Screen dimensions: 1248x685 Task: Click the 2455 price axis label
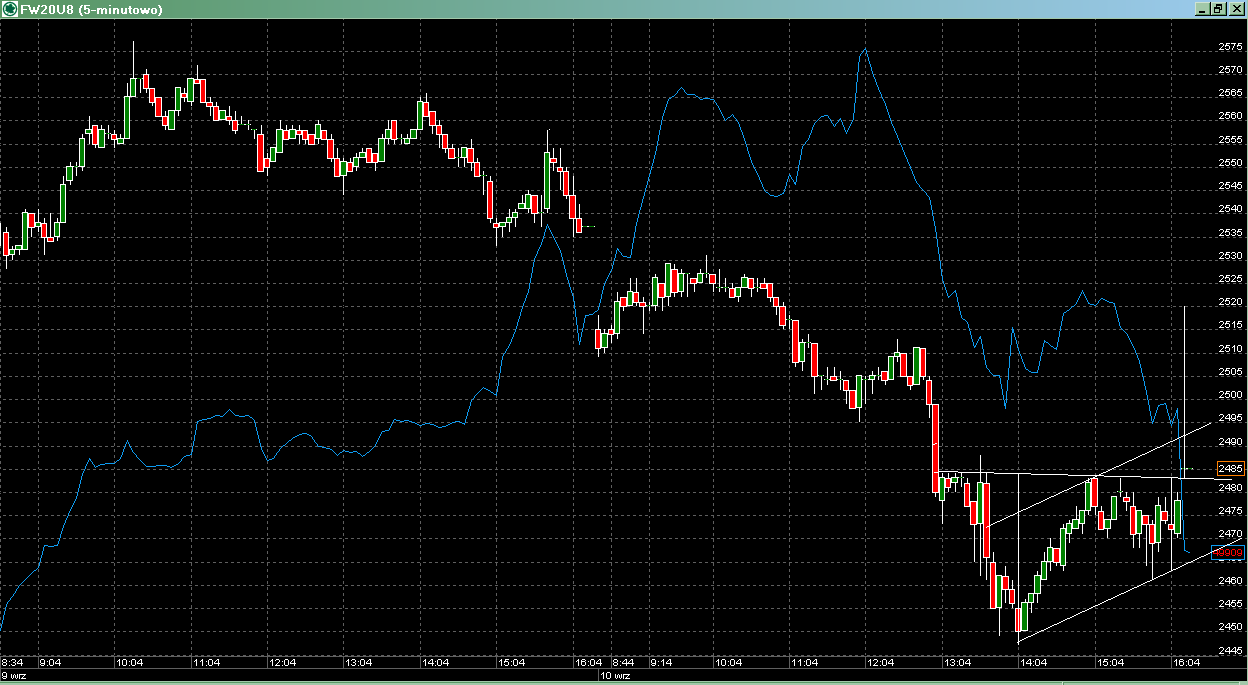1230,604
